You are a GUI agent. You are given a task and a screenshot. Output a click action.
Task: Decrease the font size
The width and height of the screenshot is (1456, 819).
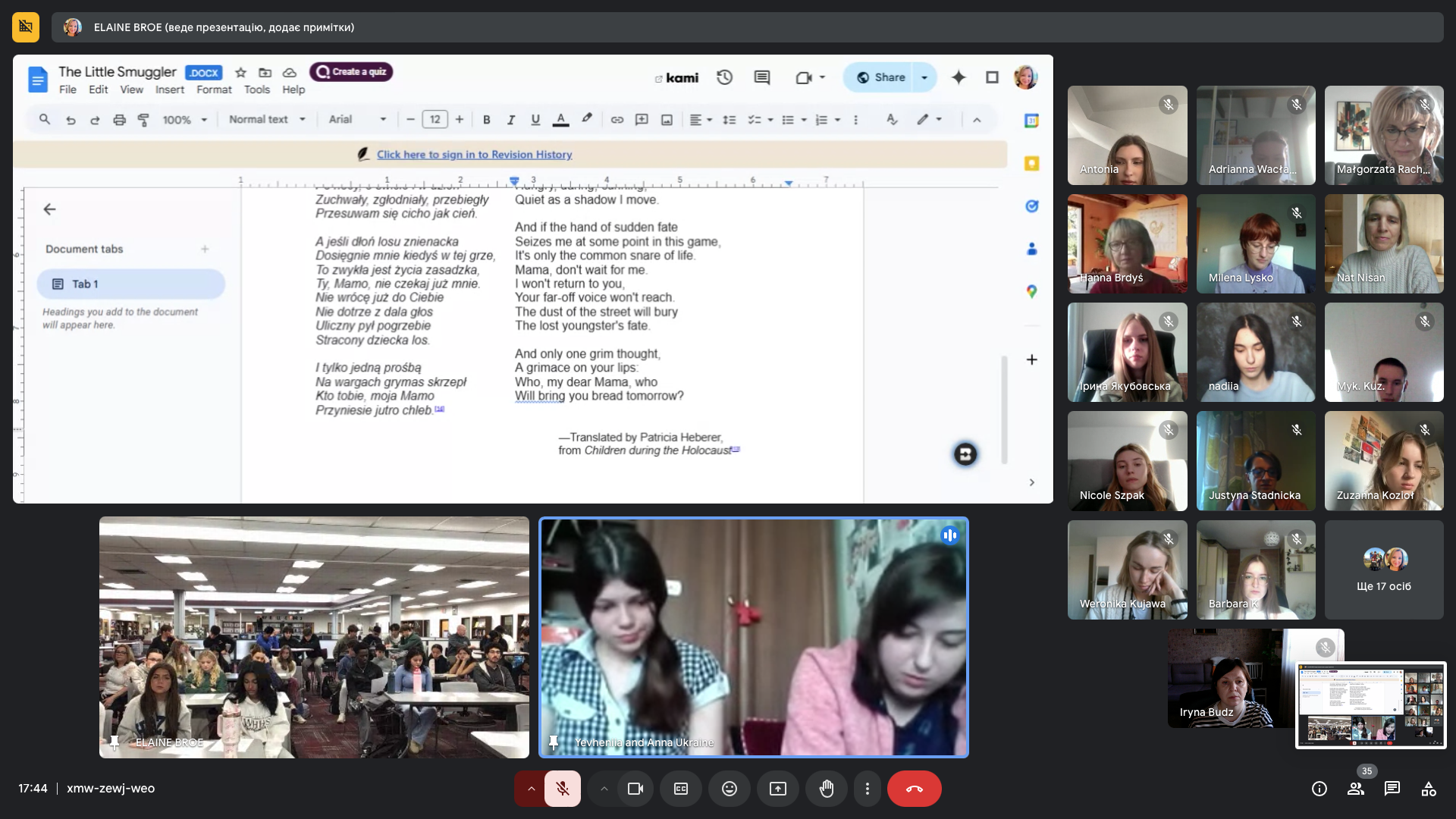(x=410, y=119)
